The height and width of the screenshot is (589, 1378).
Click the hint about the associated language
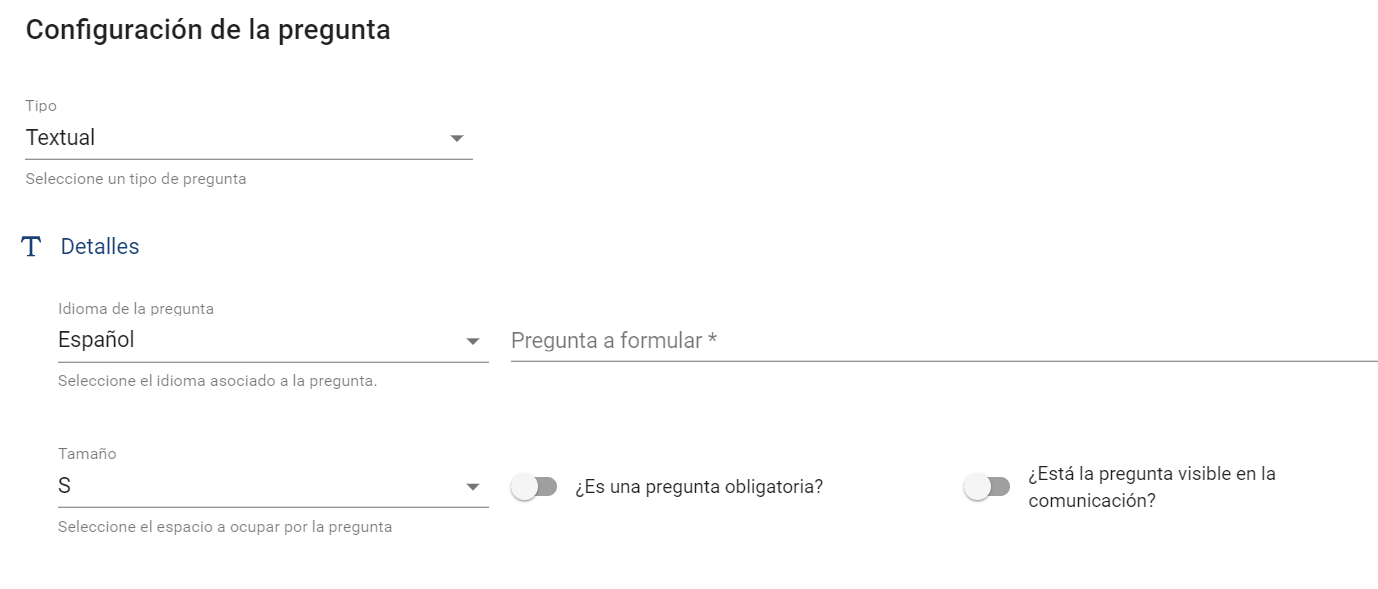click(x=217, y=381)
